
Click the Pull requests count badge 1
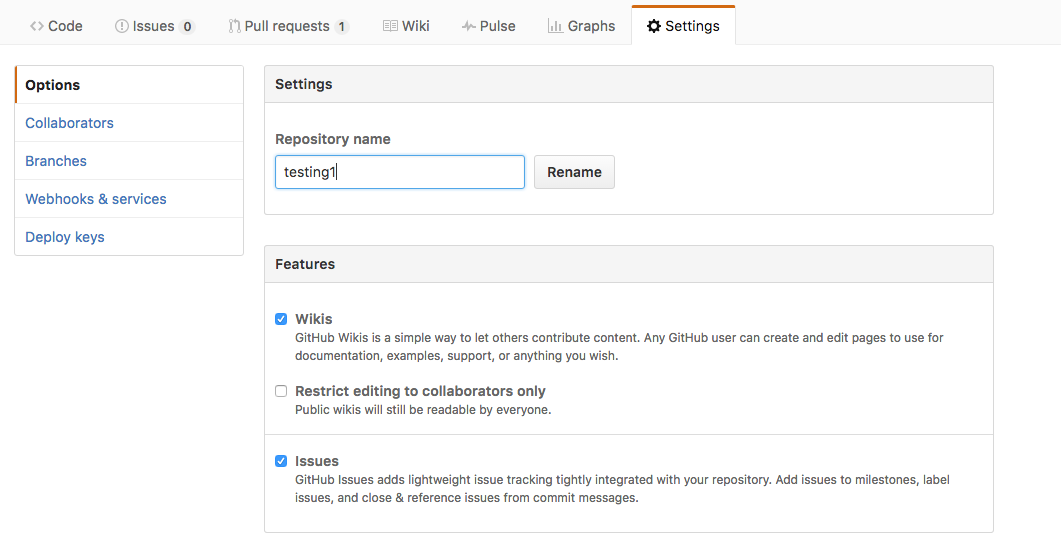(342, 26)
